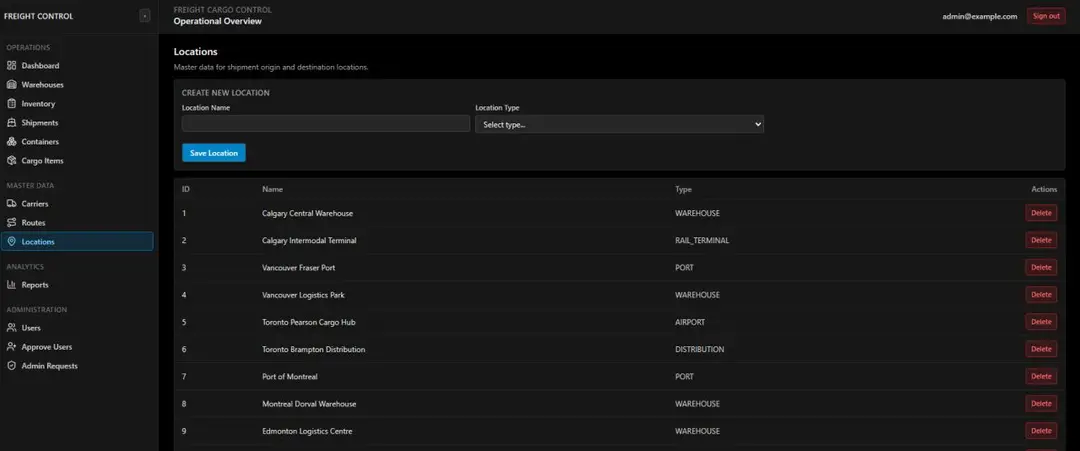Image resolution: width=1080 pixels, height=451 pixels.
Task: Click the Dashboard grid icon
Action: pos(11,66)
